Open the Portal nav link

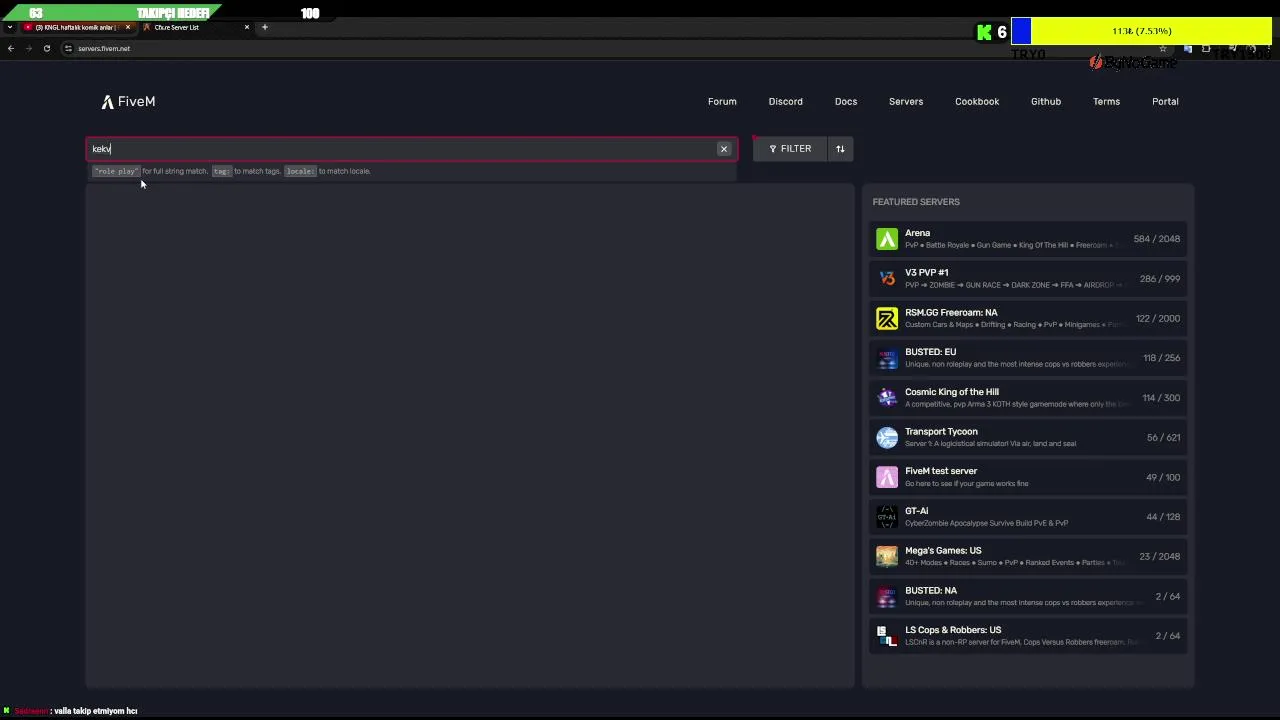coord(1165,101)
